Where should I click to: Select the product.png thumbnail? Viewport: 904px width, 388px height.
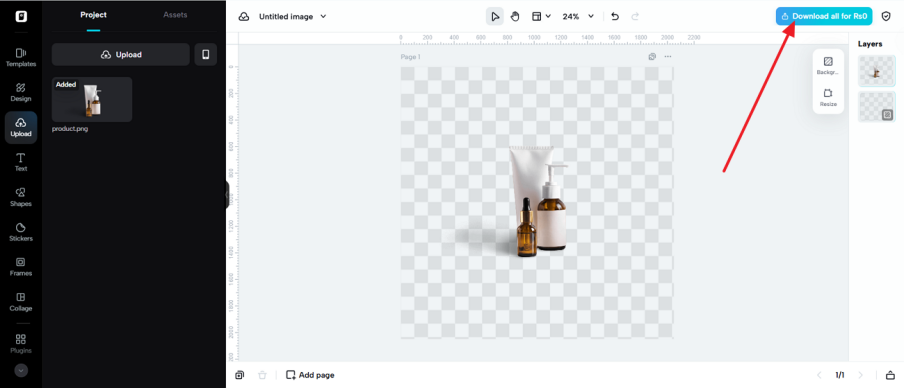click(x=92, y=99)
